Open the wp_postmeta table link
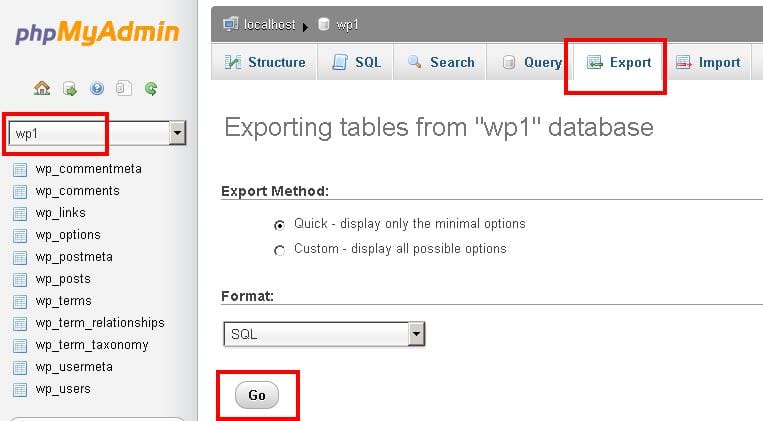The width and height of the screenshot is (763, 421). pos(74,257)
